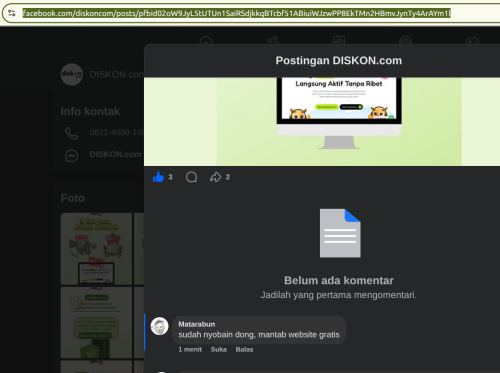Viewport: 500px width, 373px height.
Task: Click the Matarabun commenter name
Action: pos(197,324)
